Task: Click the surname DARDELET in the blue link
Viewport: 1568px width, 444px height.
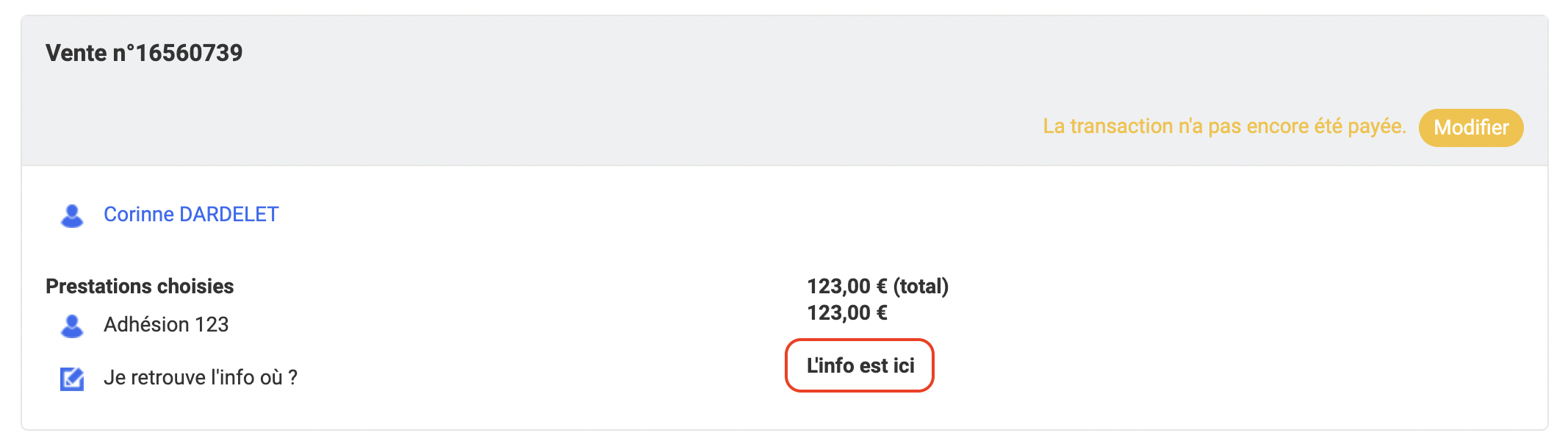Action: [x=229, y=215]
